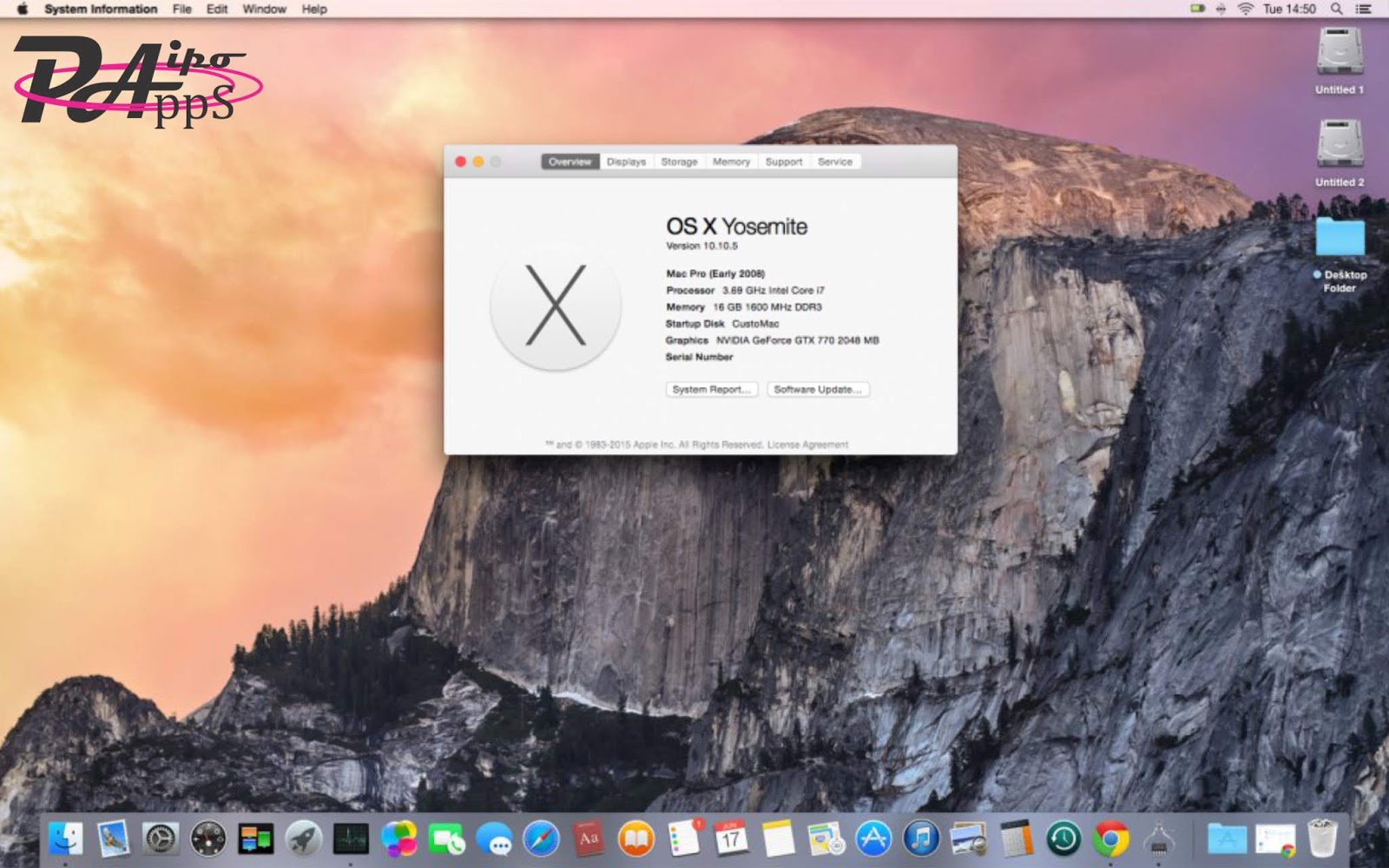Open Notification Center list icon
The width and height of the screenshot is (1389, 868).
(x=1364, y=9)
